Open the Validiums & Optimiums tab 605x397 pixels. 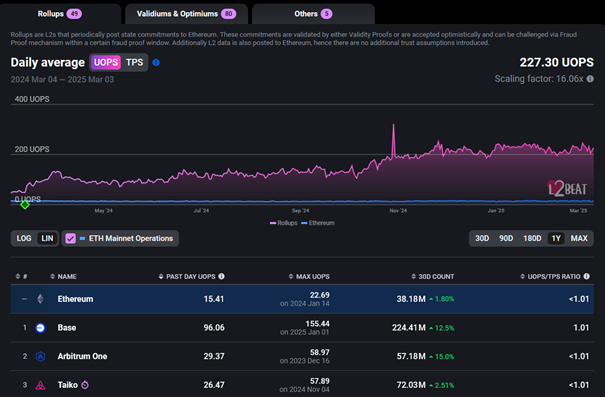pos(186,14)
